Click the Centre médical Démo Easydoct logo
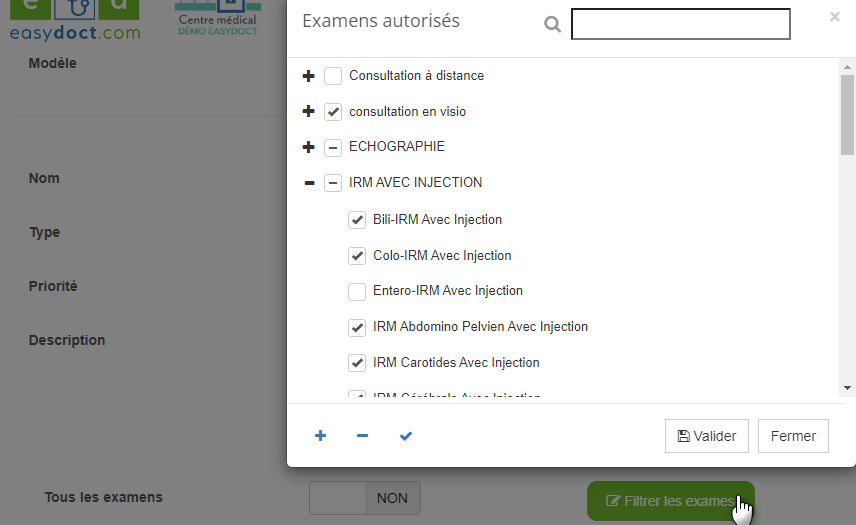Viewport: 856px width, 525px height. [x=217, y=19]
